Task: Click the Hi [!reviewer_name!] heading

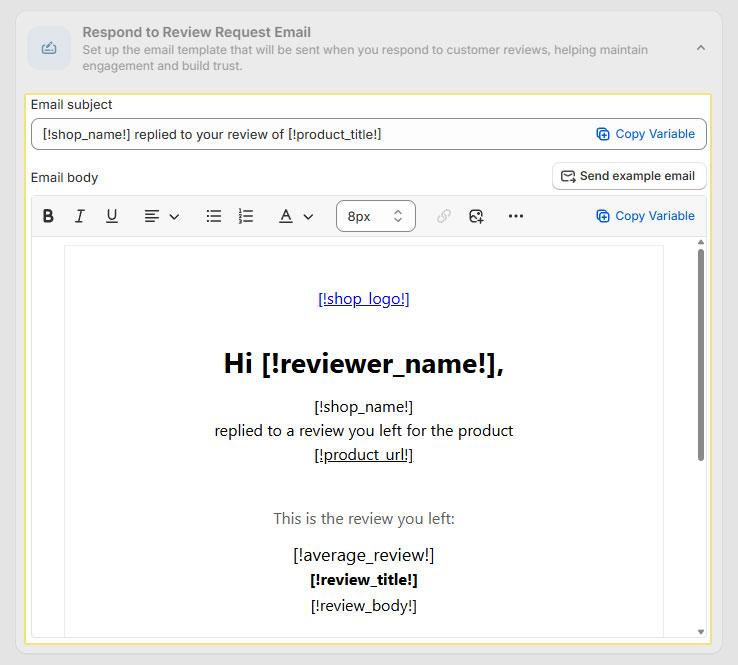Action: [364, 364]
